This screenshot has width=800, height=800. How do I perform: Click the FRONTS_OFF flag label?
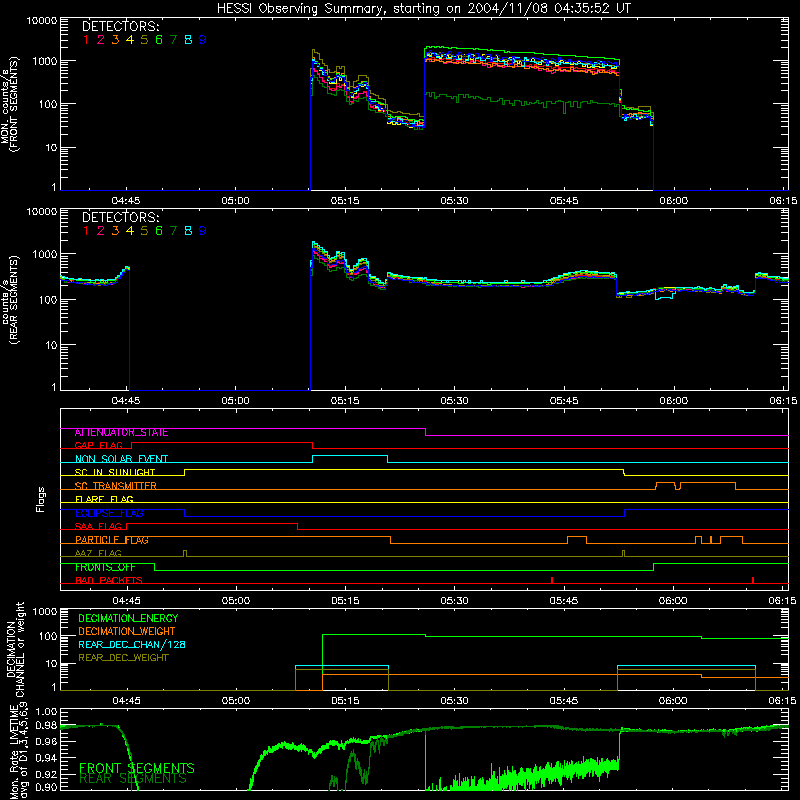point(106,567)
